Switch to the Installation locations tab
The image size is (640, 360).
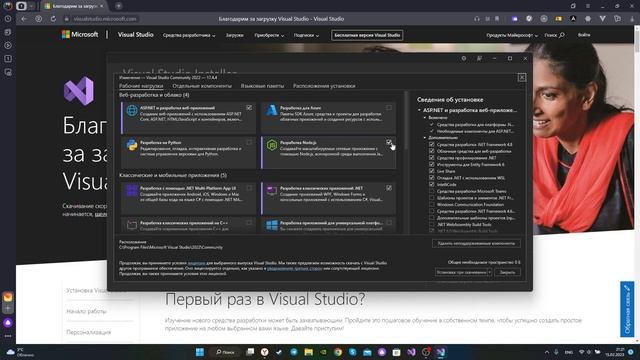point(324,86)
